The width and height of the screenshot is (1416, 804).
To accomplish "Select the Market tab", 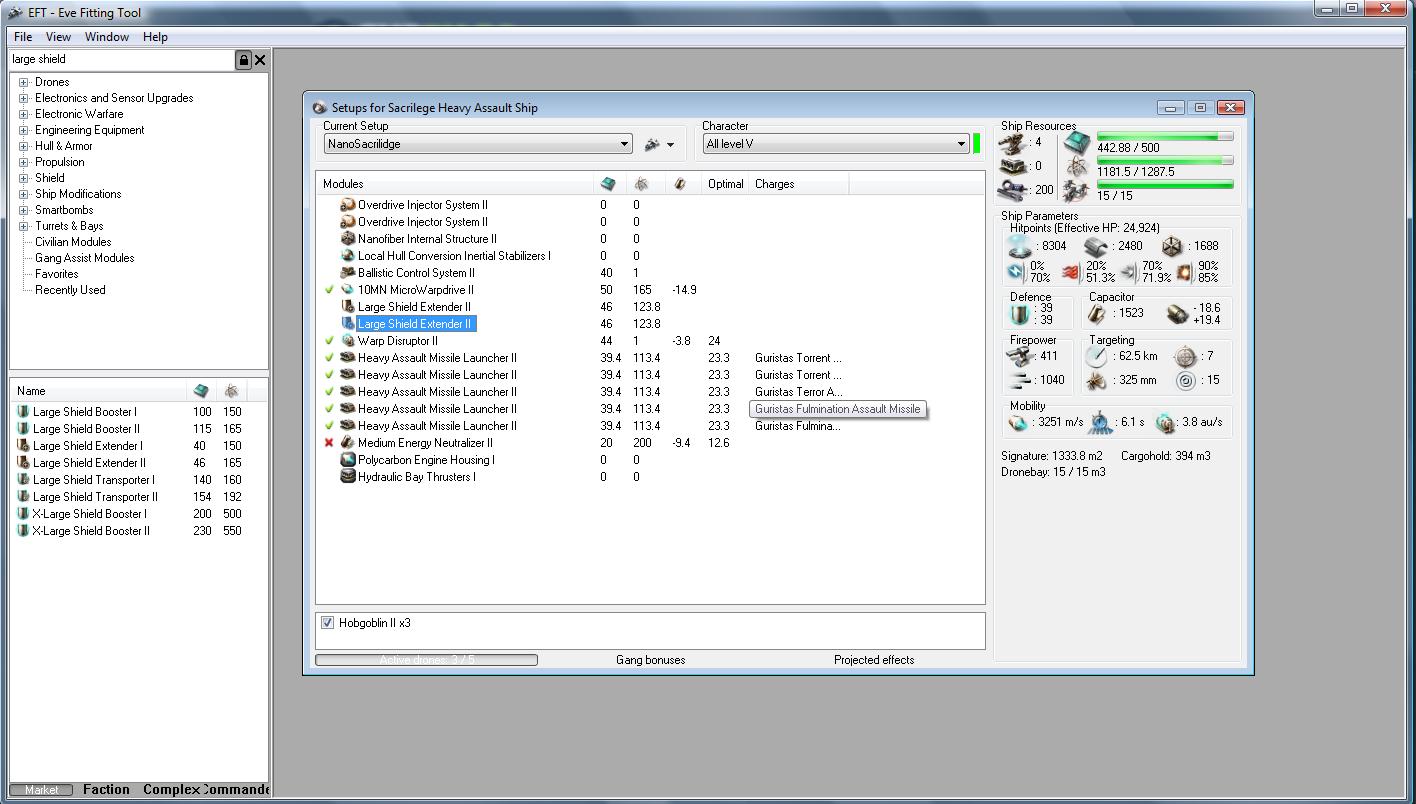I will click(41, 790).
